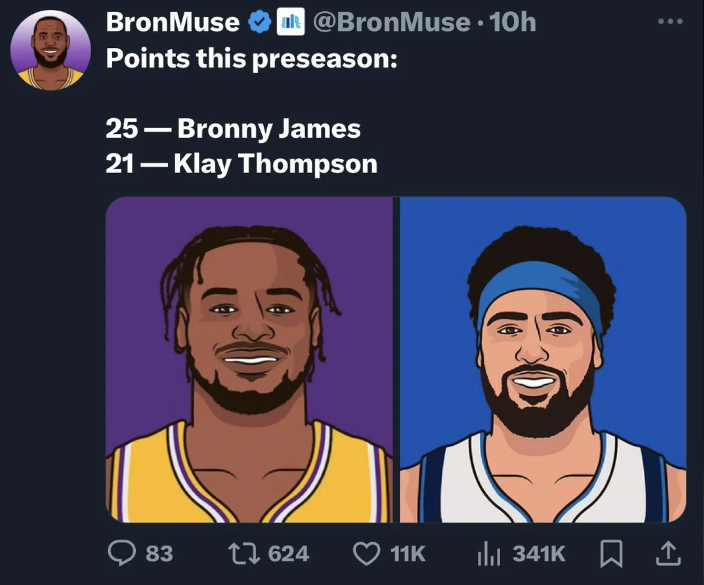This screenshot has height=585, width=704.
Task: Click the 10h timestamp
Action: [513, 22]
